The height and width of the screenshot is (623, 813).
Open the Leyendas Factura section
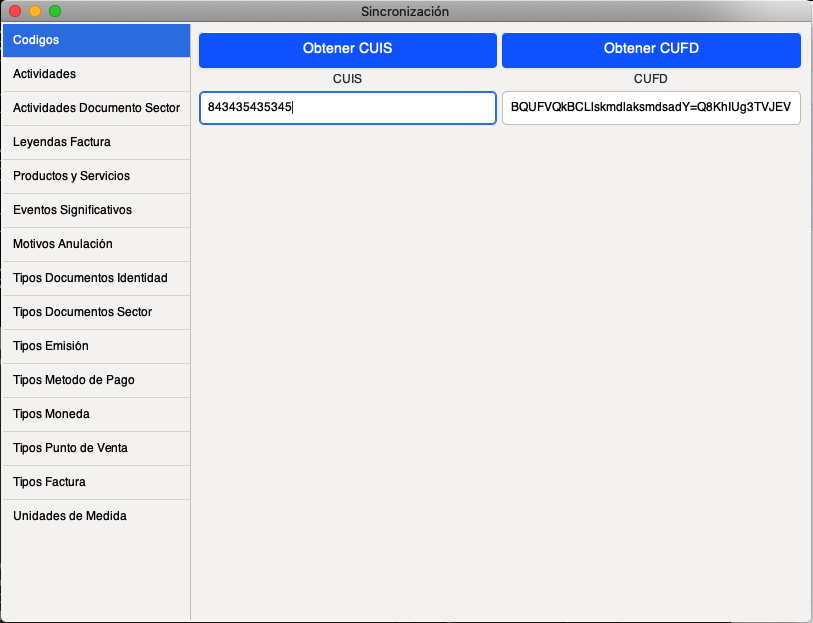pyautogui.click(x=95, y=142)
